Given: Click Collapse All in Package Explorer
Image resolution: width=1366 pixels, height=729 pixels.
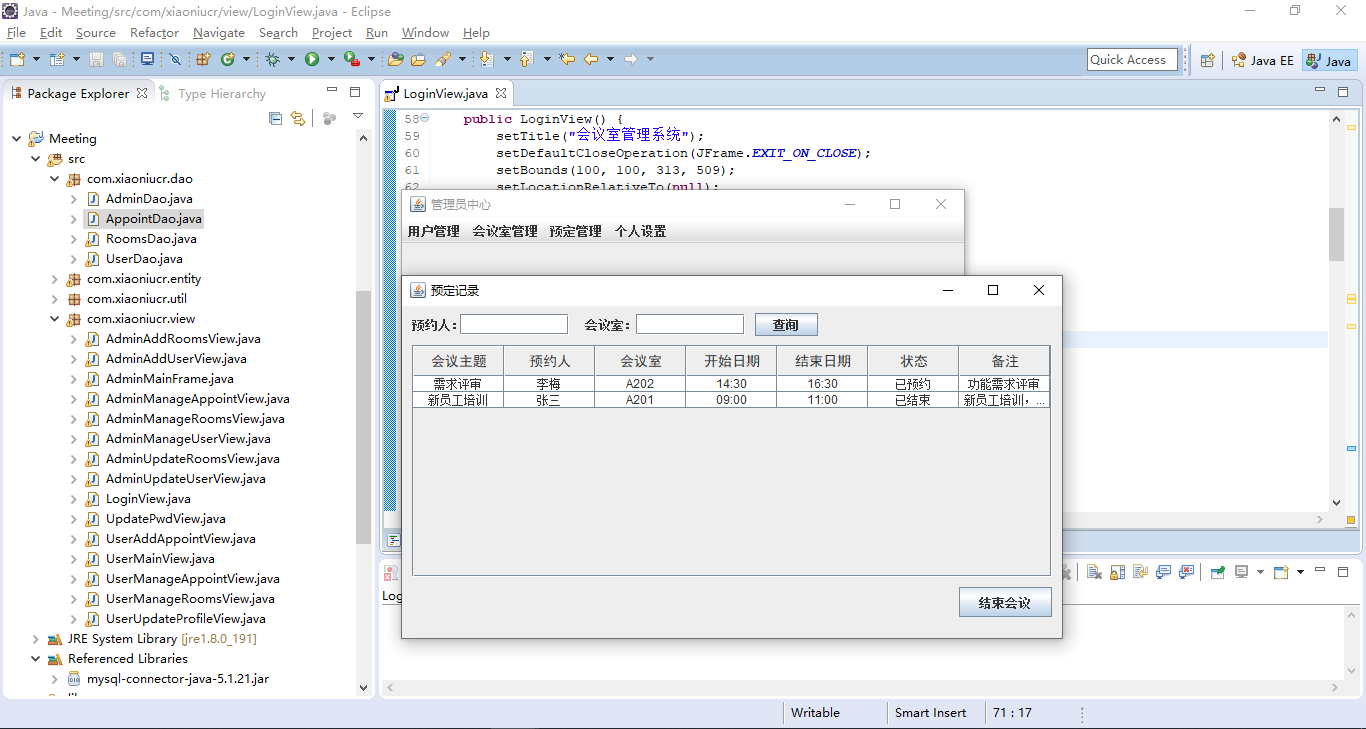Looking at the screenshot, I should click(x=275, y=118).
